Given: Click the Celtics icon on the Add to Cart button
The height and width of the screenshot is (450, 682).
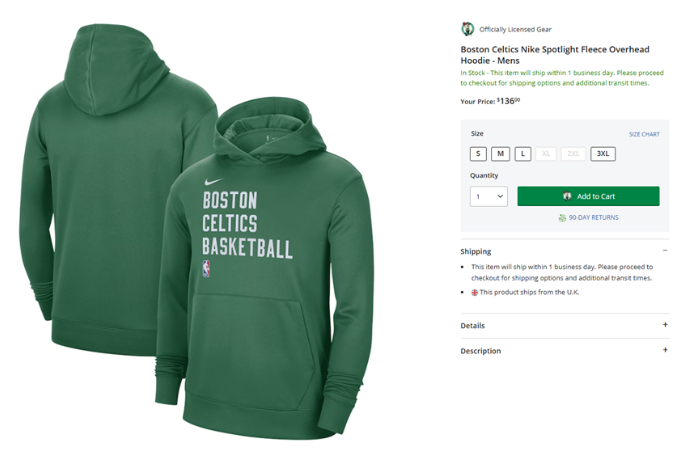Looking at the screenshot, I should [567, 196].
